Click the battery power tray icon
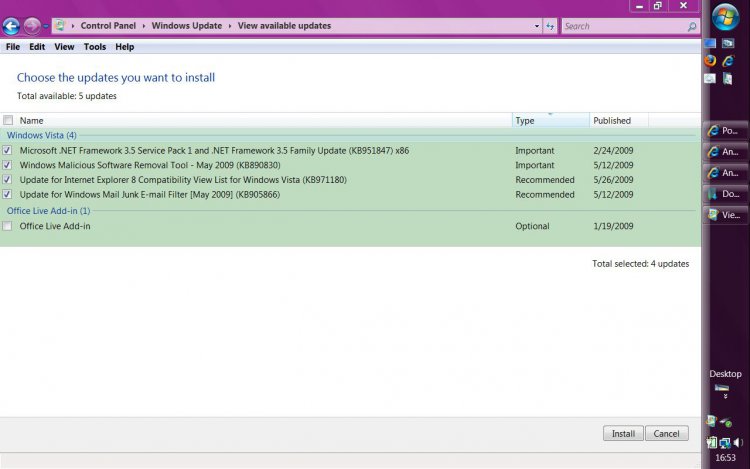This screenshot has height=469, width=750. 712,443
